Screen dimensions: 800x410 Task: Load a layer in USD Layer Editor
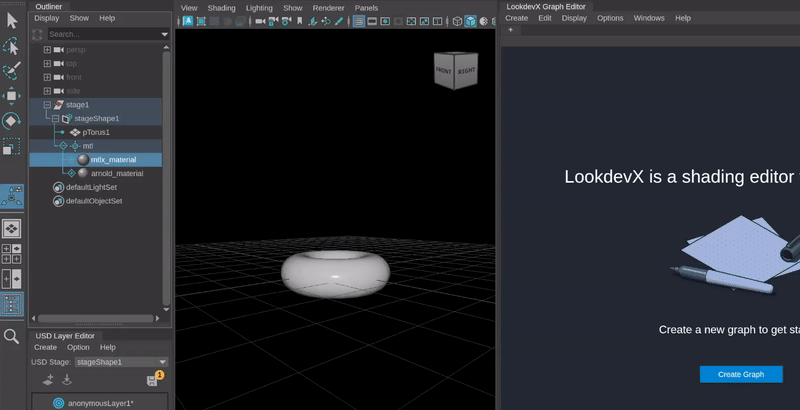(x=66, y=380)
